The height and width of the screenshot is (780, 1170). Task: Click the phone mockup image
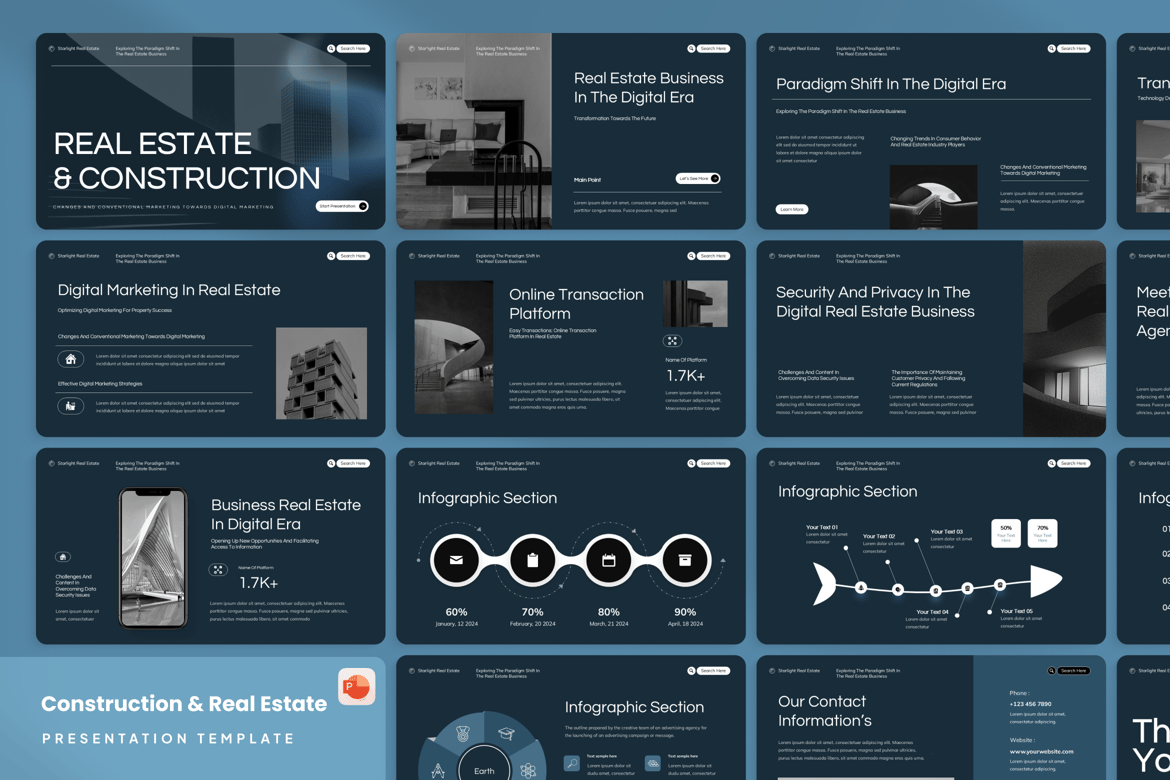[154, 558]
